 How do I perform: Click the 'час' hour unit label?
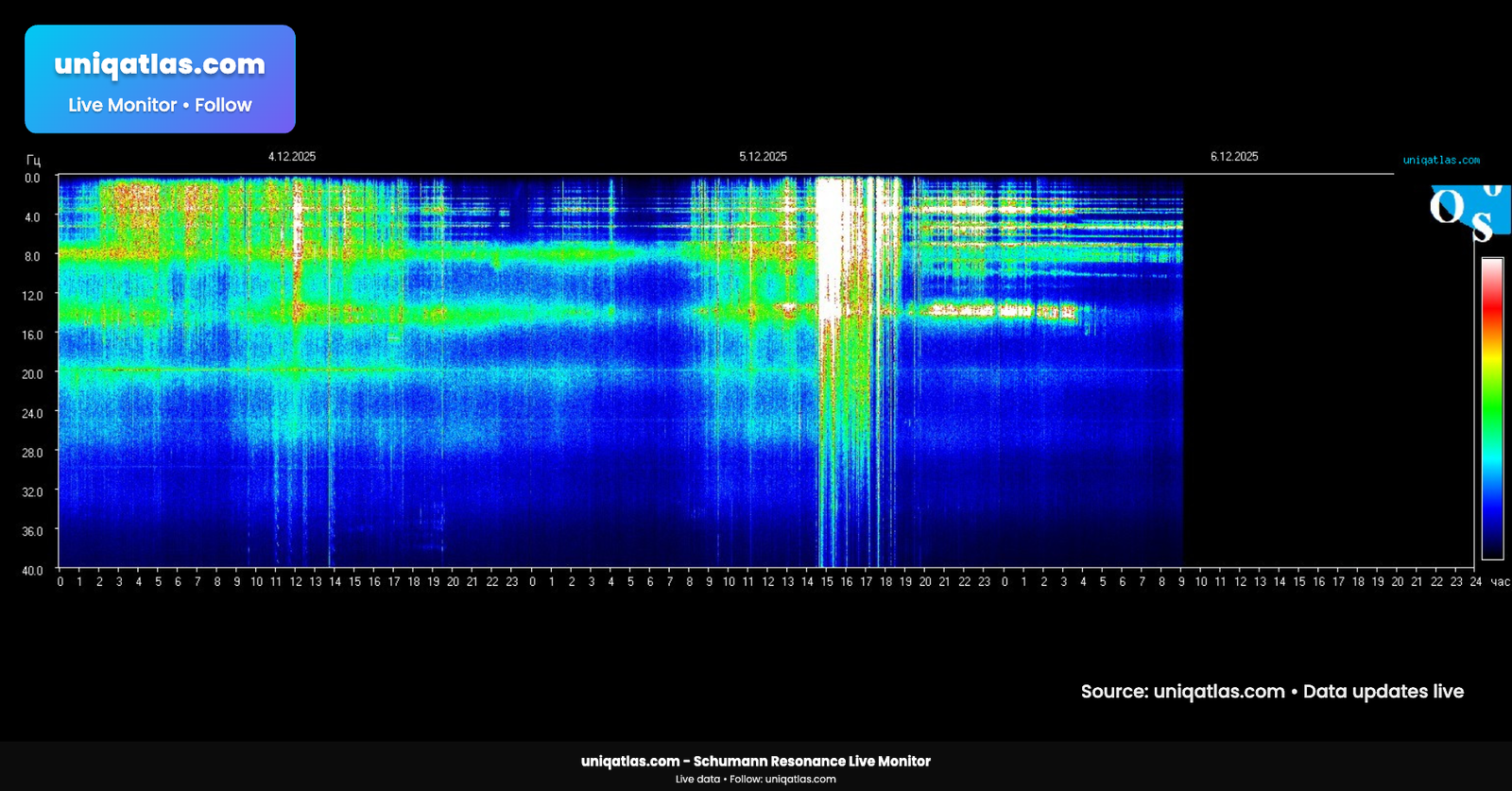(1500, 582)
